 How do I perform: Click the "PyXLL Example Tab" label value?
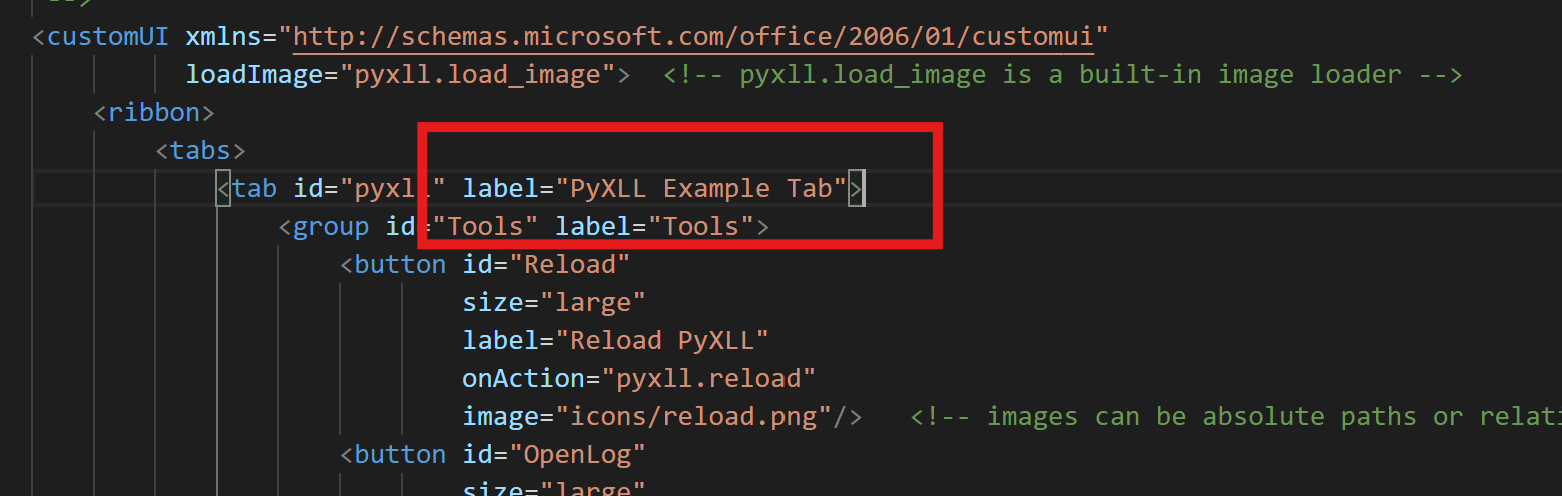coord(701,188)
